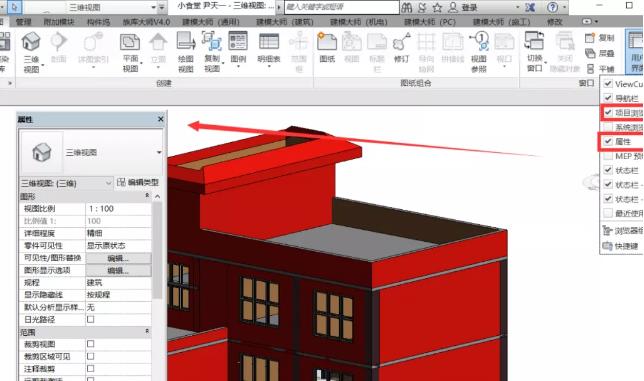Click the 范围框 scope box icon
The width and height of the screenshot is (644, 381).
(299, 41)
